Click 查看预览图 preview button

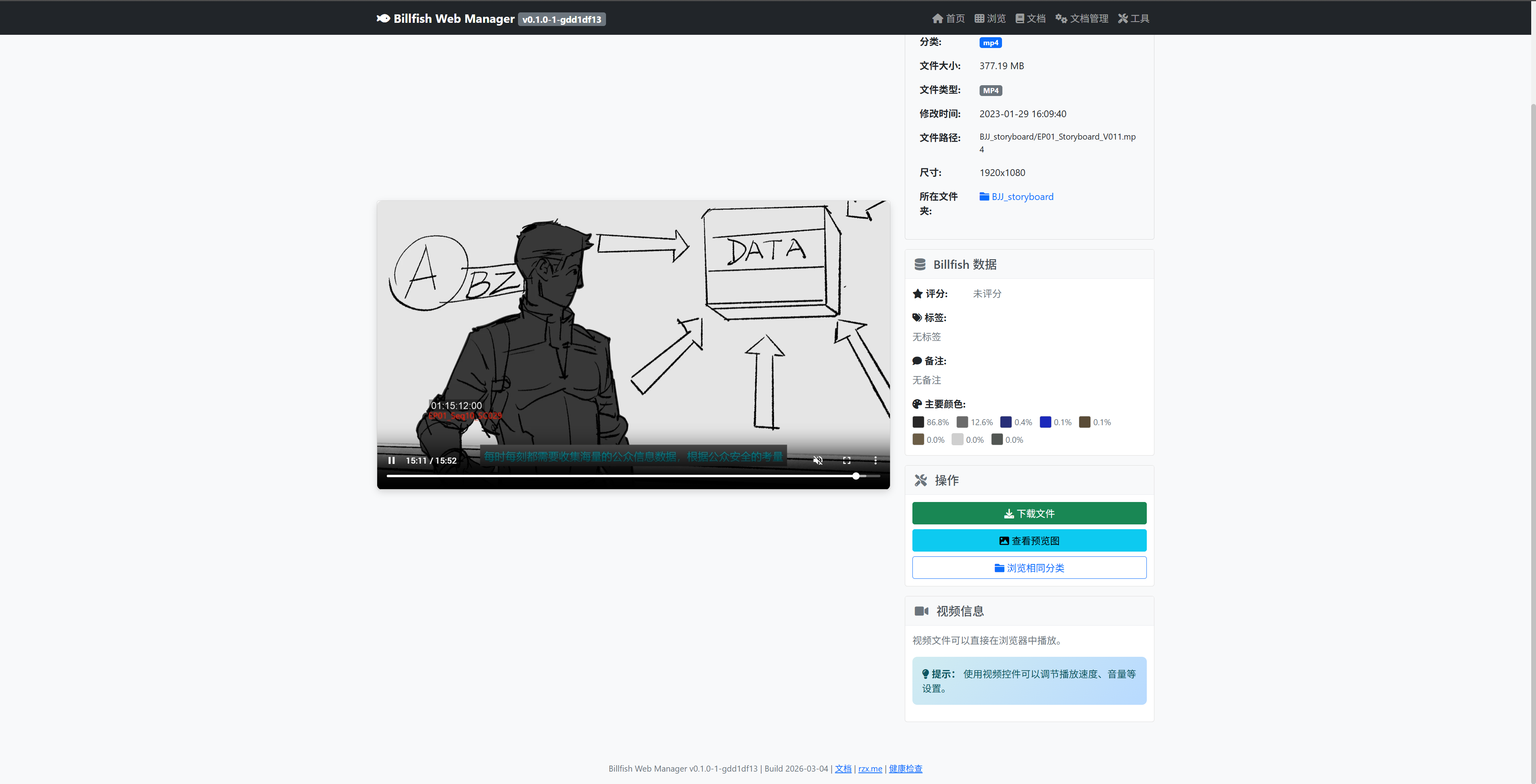click(x=1028, y=541)
